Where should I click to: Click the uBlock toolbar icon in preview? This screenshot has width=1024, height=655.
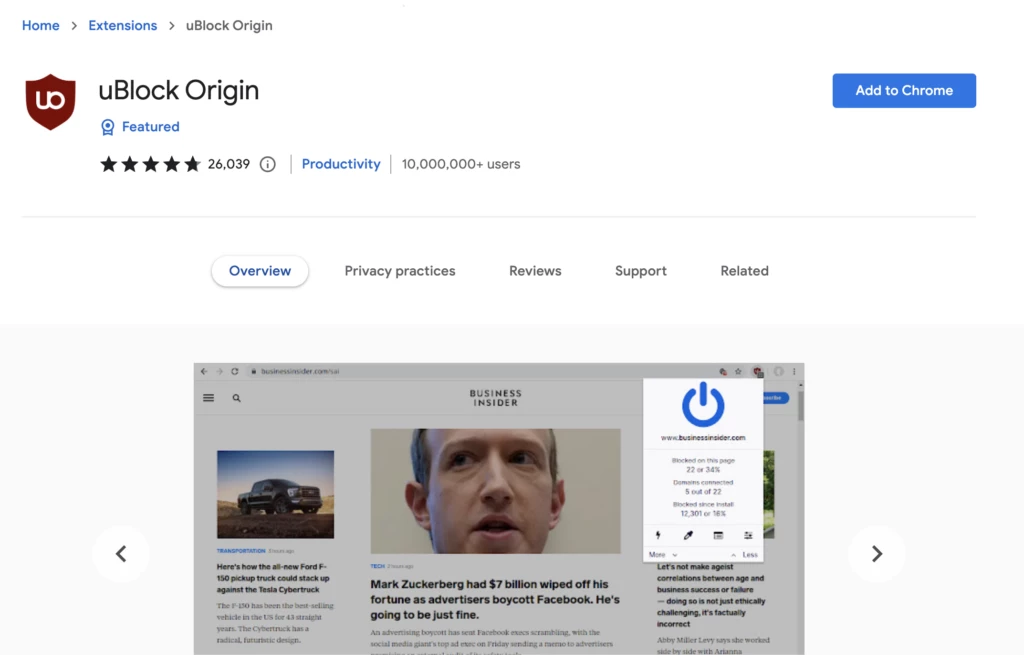758,371
